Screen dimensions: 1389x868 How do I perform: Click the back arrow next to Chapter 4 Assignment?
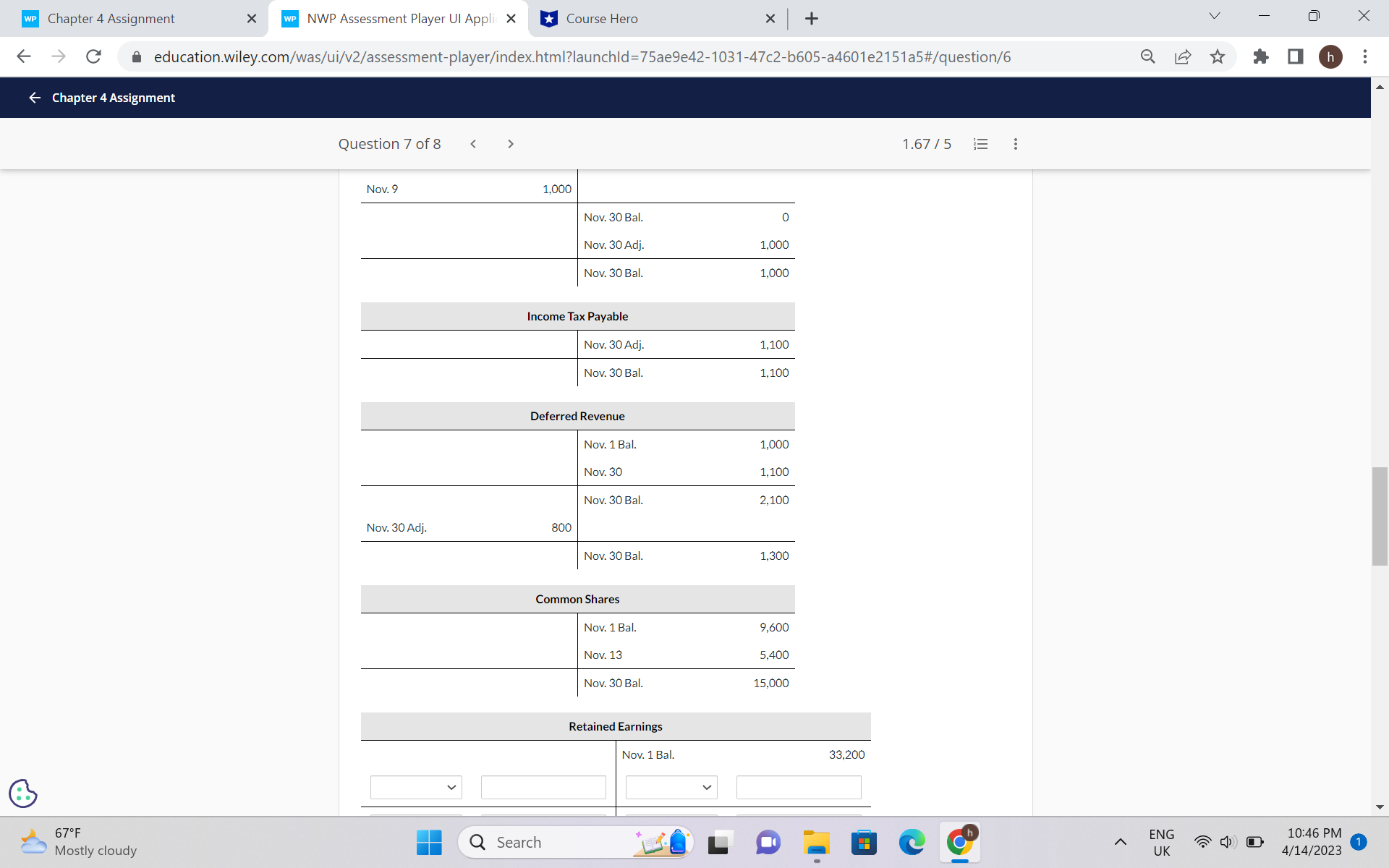pyautogui.click(x=34, y=97)
